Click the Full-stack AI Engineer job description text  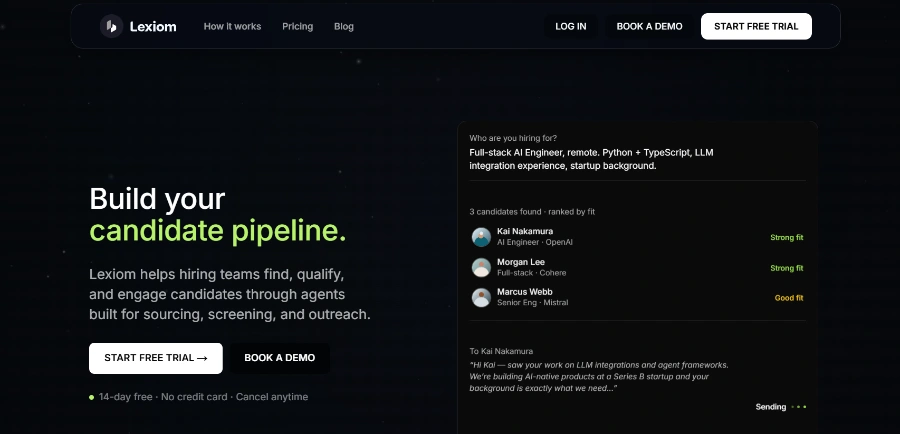(x=591, y=159)
